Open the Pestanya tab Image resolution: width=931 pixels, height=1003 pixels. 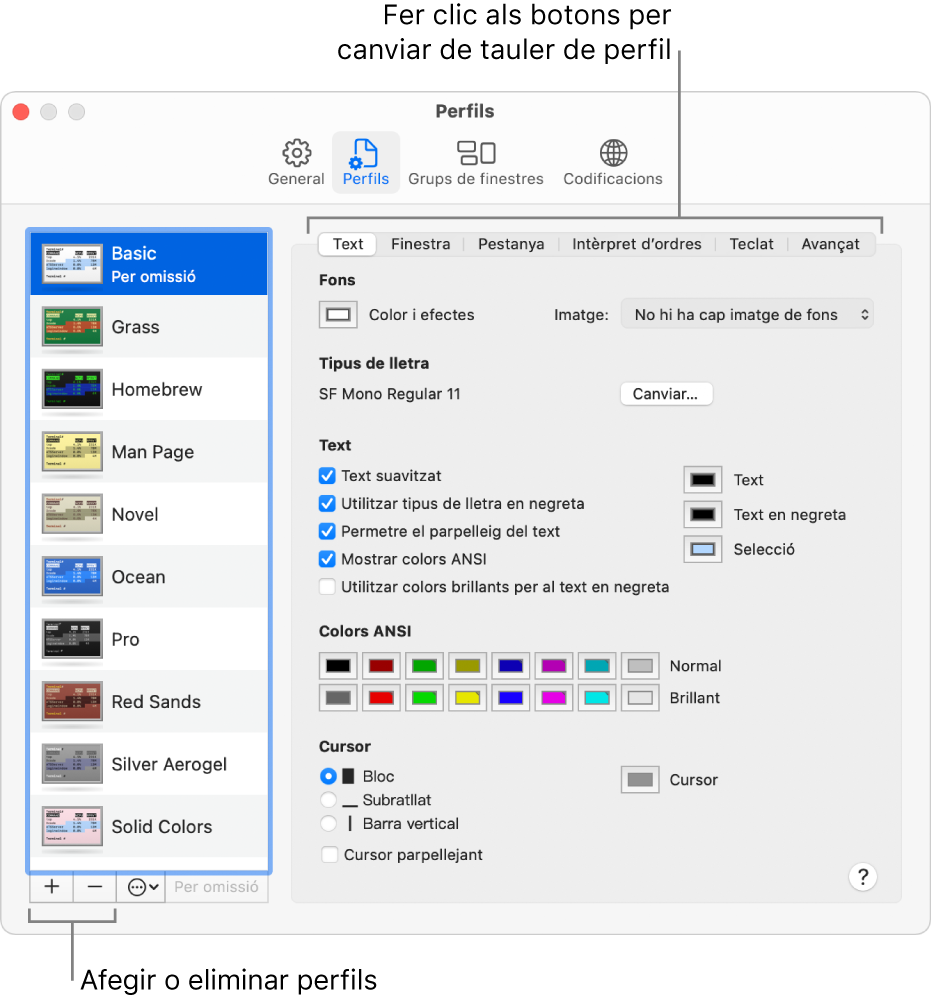(511, 244)
